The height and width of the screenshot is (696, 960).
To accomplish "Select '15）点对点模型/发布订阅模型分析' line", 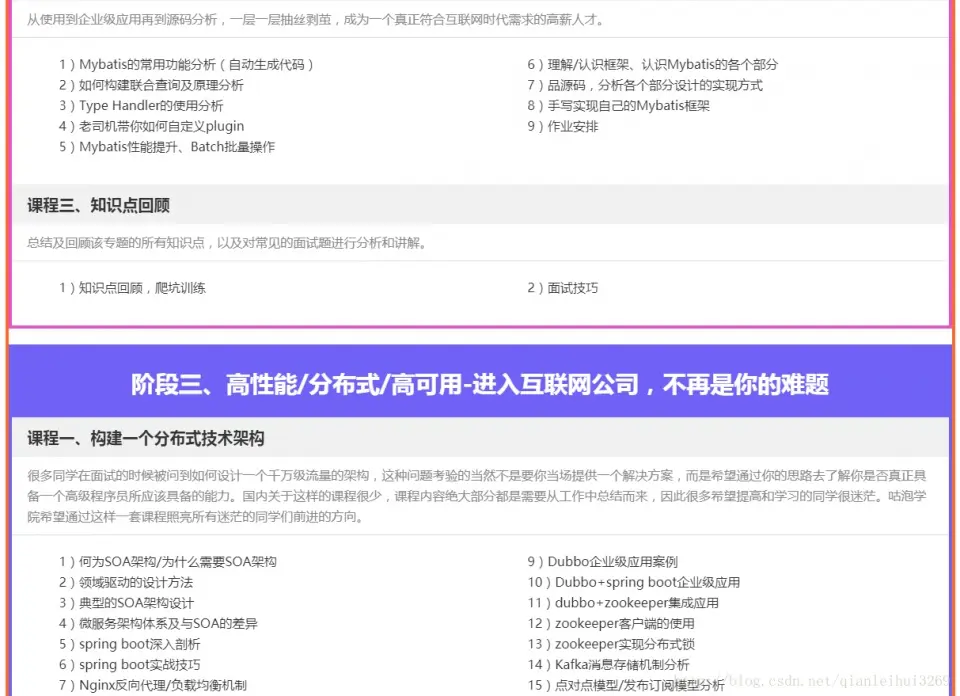I will [x=626, y=685].
